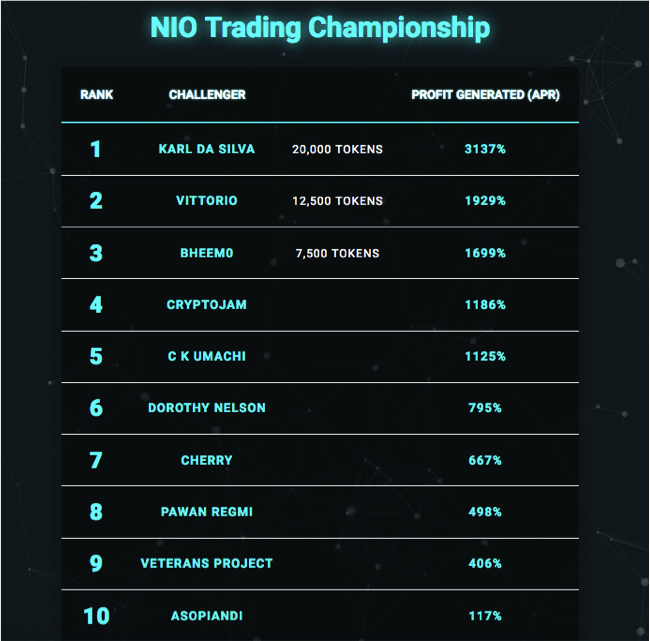This screenshot has height=641, width=650.
Task: Click the 12,500 TOKENS prize text
Action: pos(337,201)
